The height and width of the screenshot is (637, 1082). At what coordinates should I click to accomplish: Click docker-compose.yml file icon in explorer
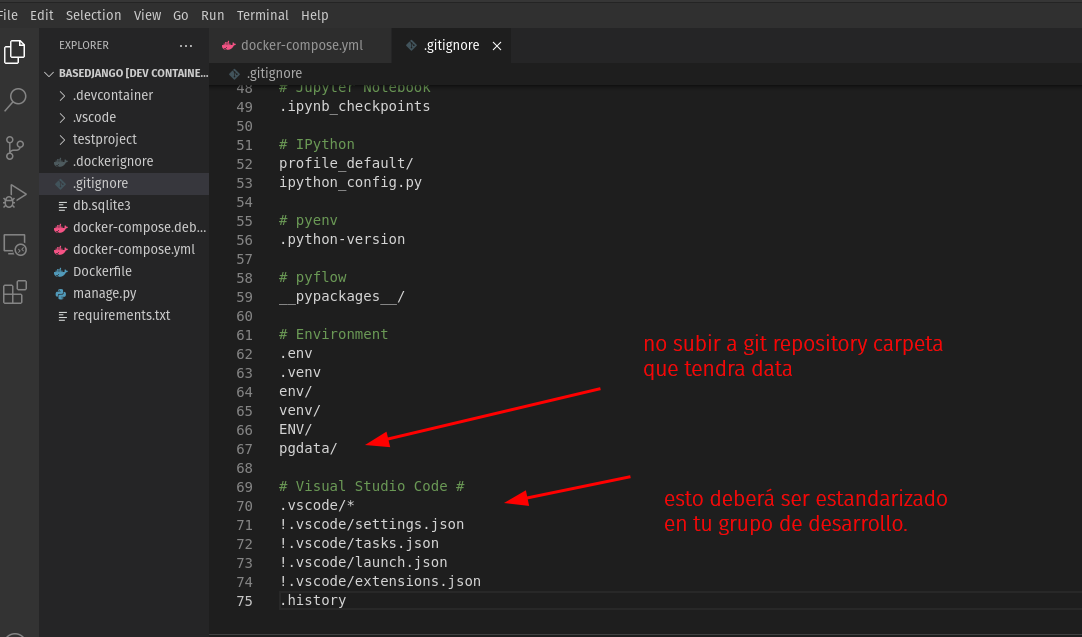[x=61, y=250]
